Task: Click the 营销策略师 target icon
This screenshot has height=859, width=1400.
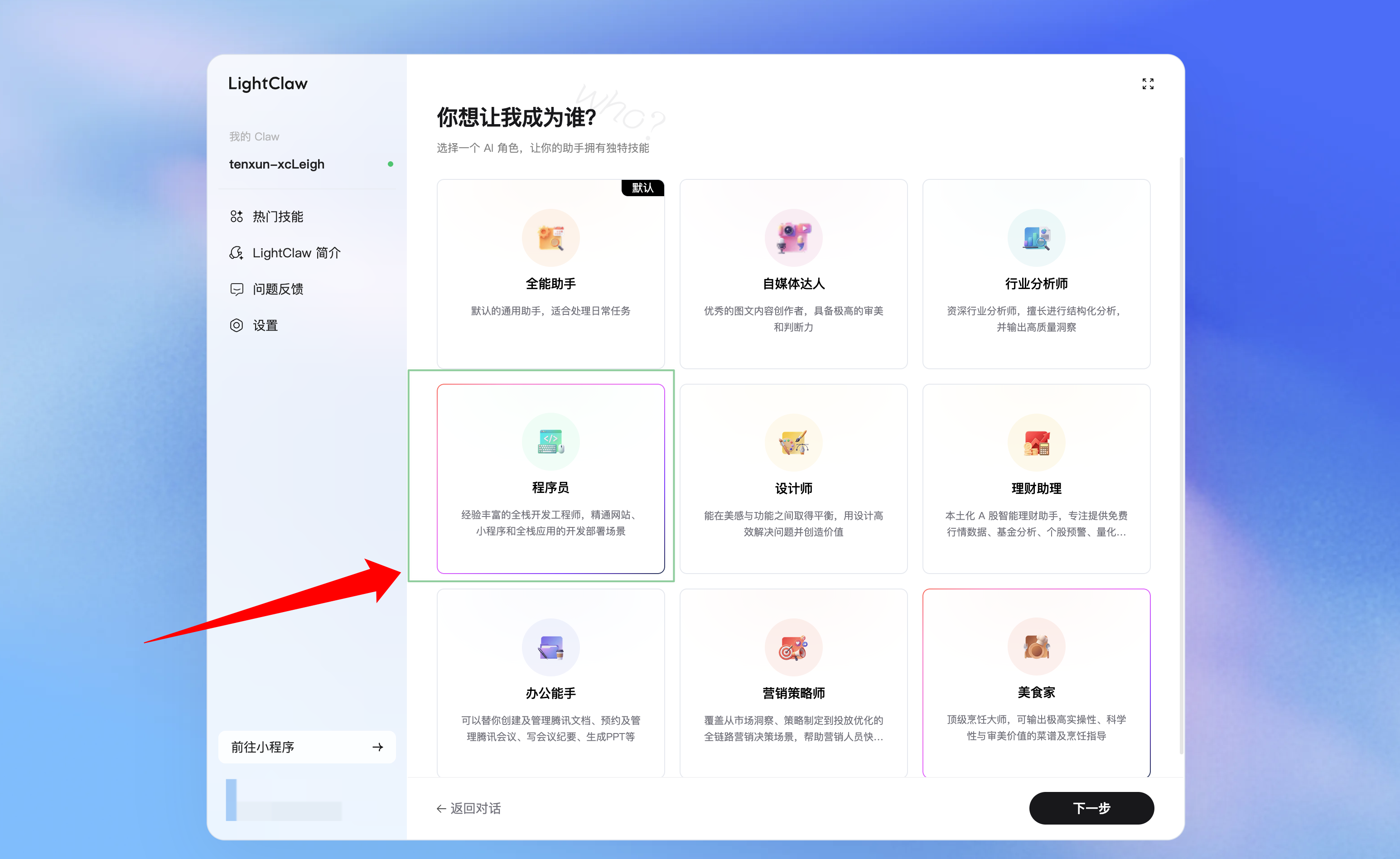Action: (x=793, y=647)
